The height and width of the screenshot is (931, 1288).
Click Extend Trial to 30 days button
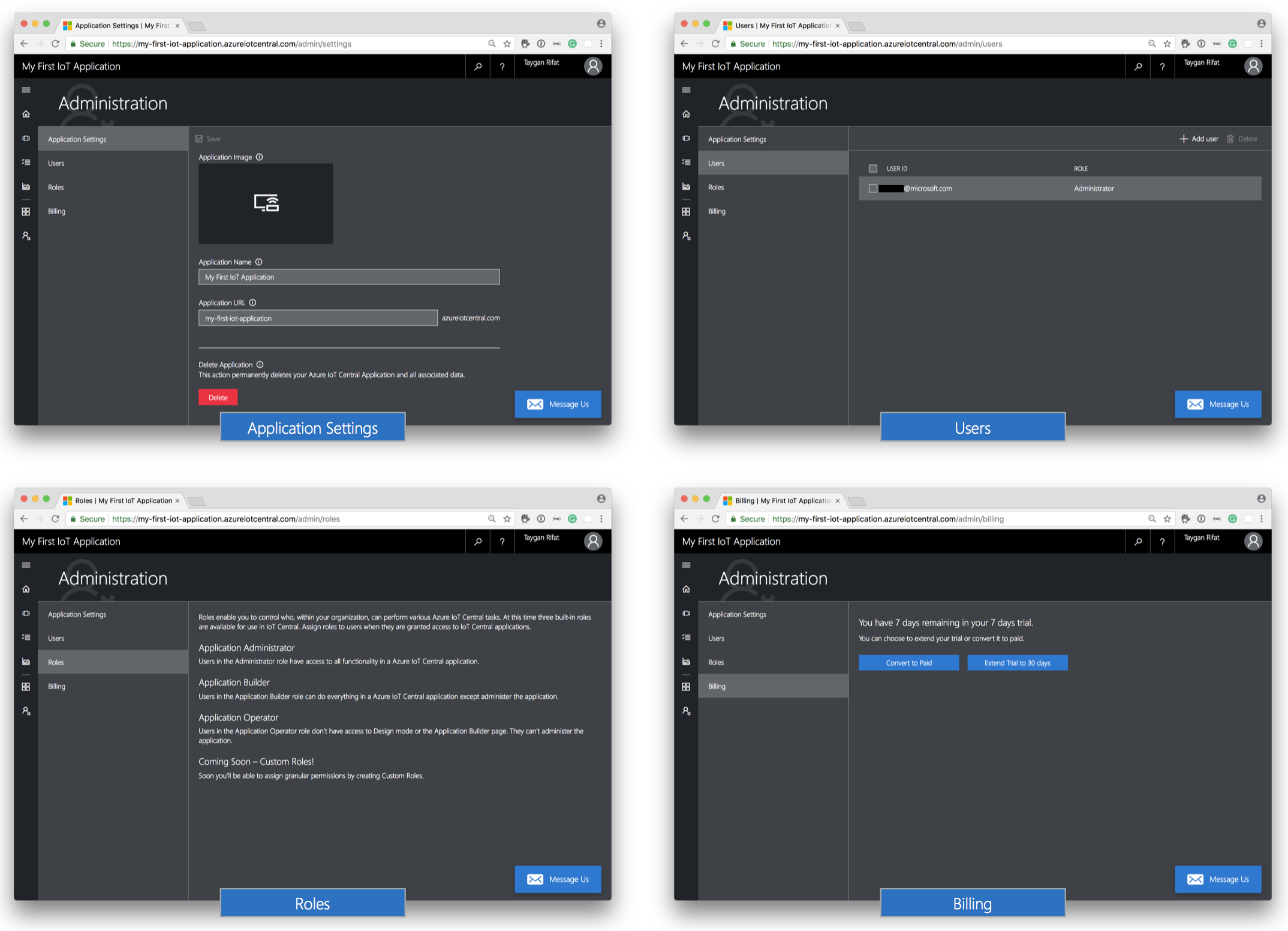tap(1017, 663)
